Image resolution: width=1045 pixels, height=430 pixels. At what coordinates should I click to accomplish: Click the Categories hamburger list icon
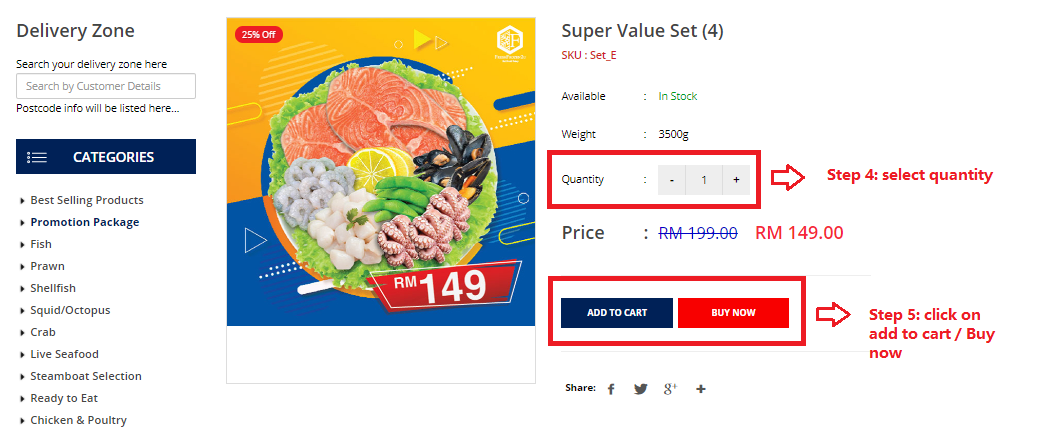37,157
